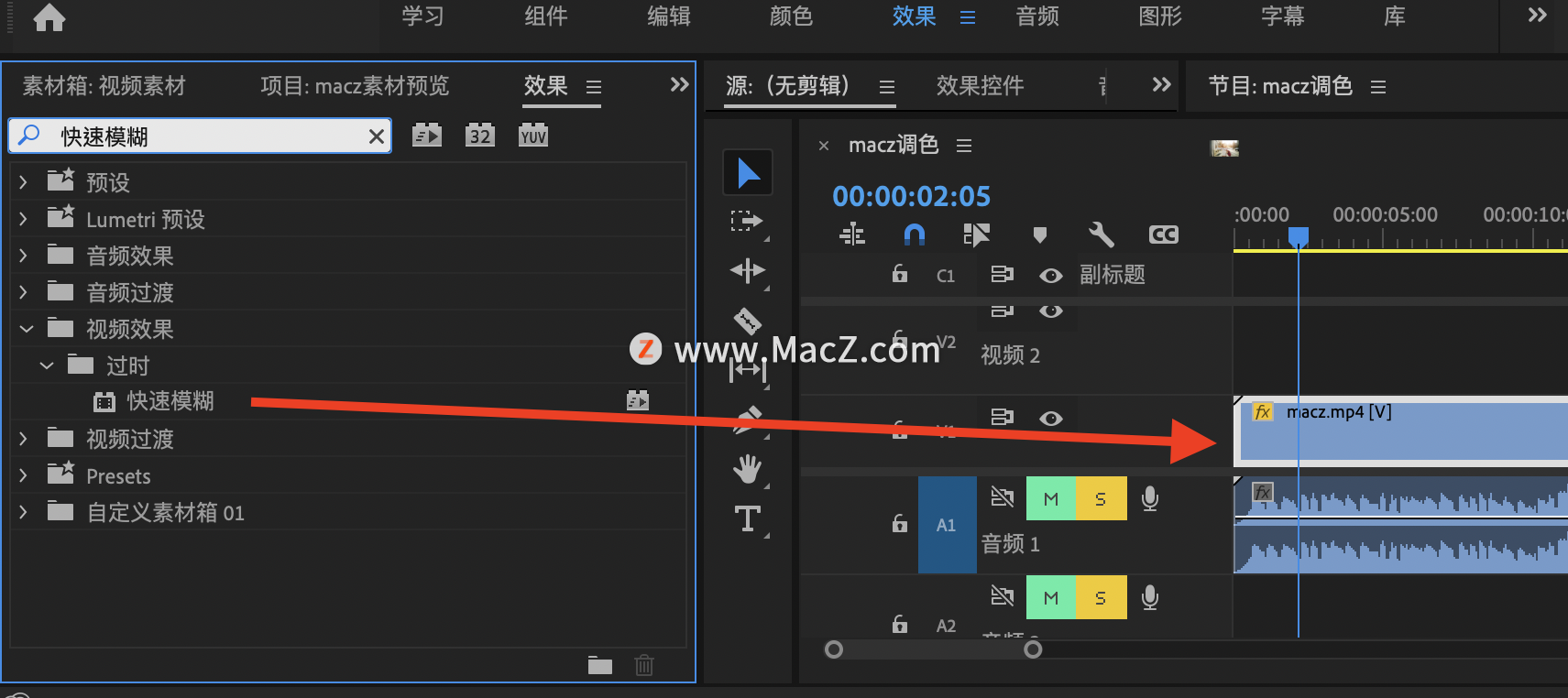
Task: Expand the 音频过渡 folder
Action: click(24, 292)
